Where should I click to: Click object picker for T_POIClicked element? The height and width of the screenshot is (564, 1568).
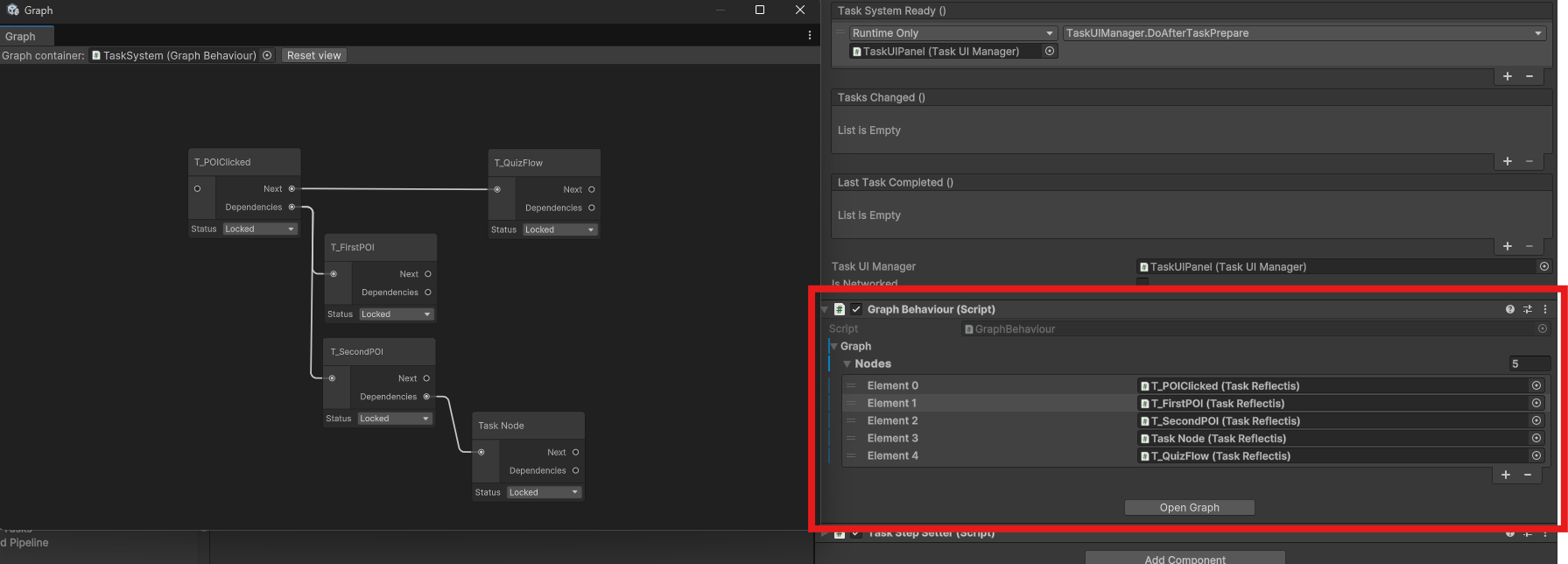[1536, 385]
